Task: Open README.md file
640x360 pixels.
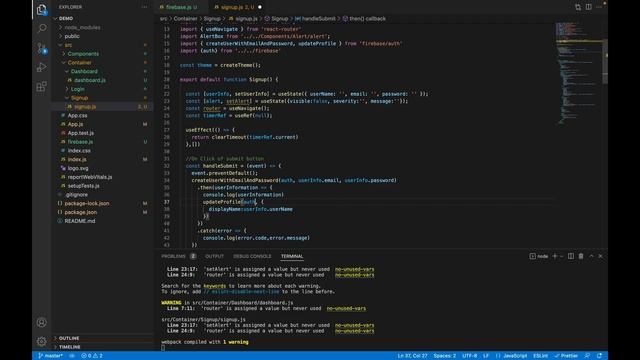Action: point(80,221)
